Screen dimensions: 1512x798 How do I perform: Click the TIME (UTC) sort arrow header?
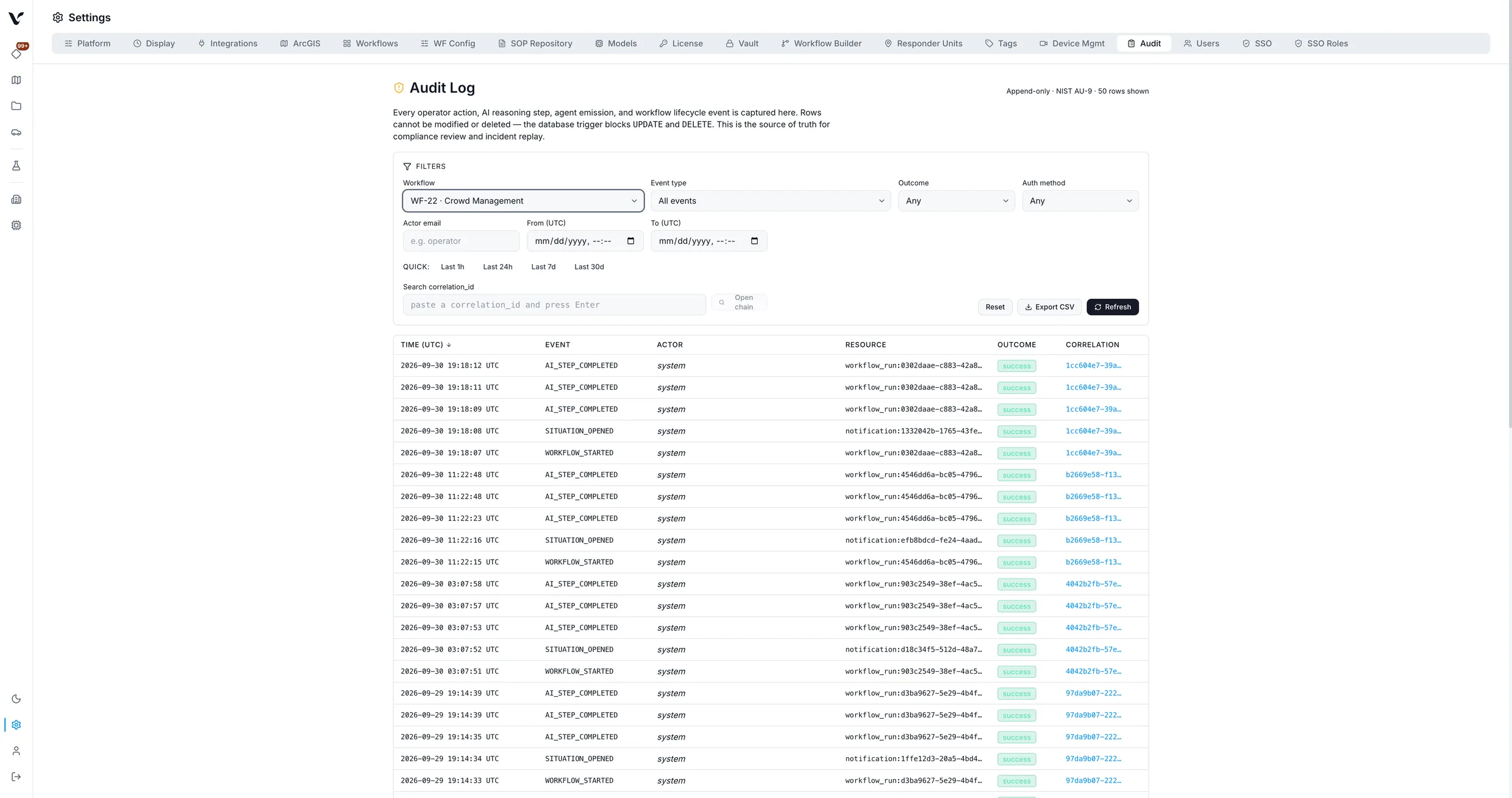point(426,344)
